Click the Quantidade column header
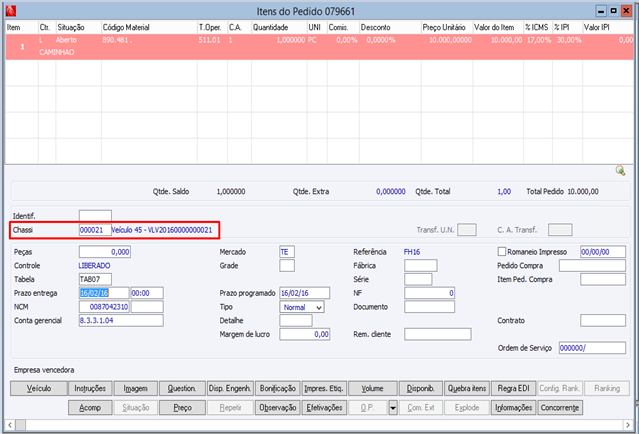 279,27
